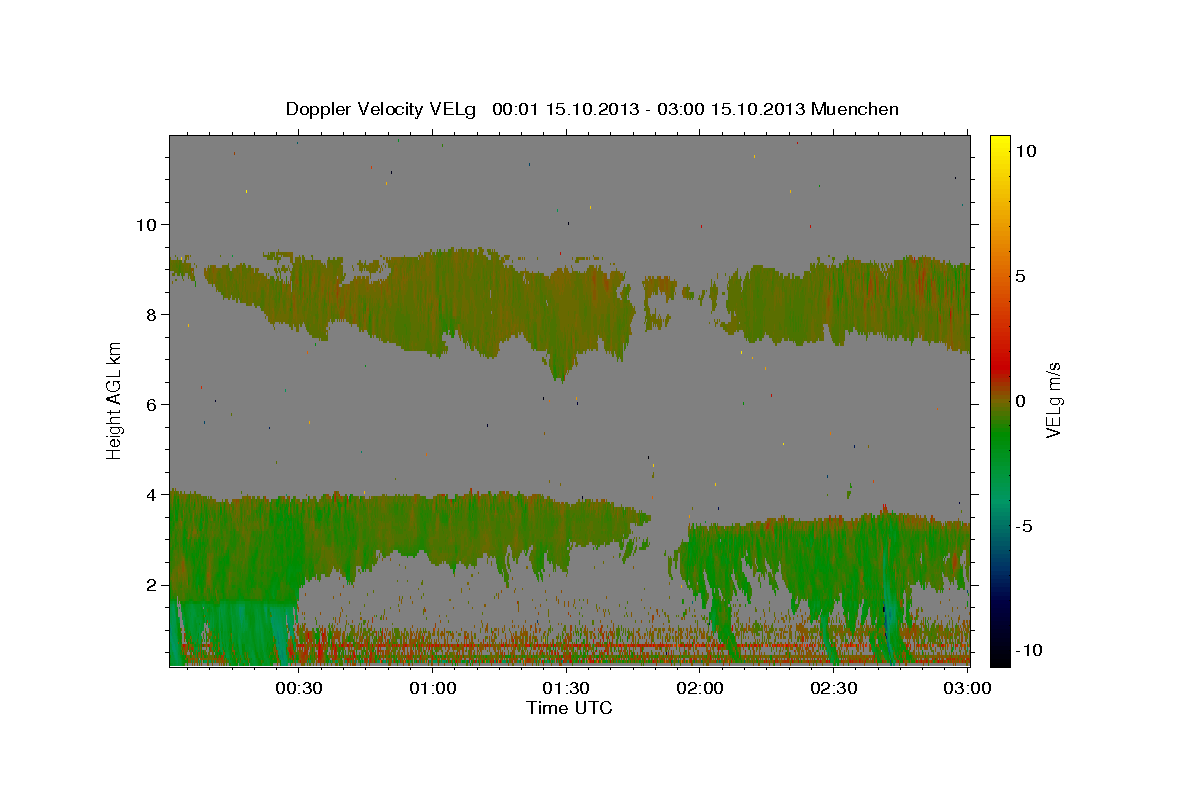The image size is (1200, 800).
Task: Click the height tick label 8
Action: 153,314
